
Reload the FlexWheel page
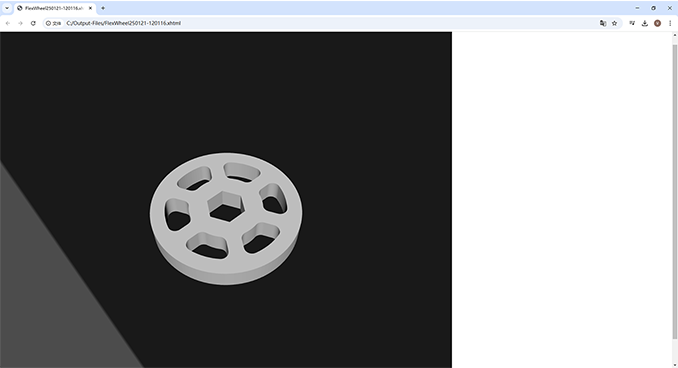(x=33, y=23)
